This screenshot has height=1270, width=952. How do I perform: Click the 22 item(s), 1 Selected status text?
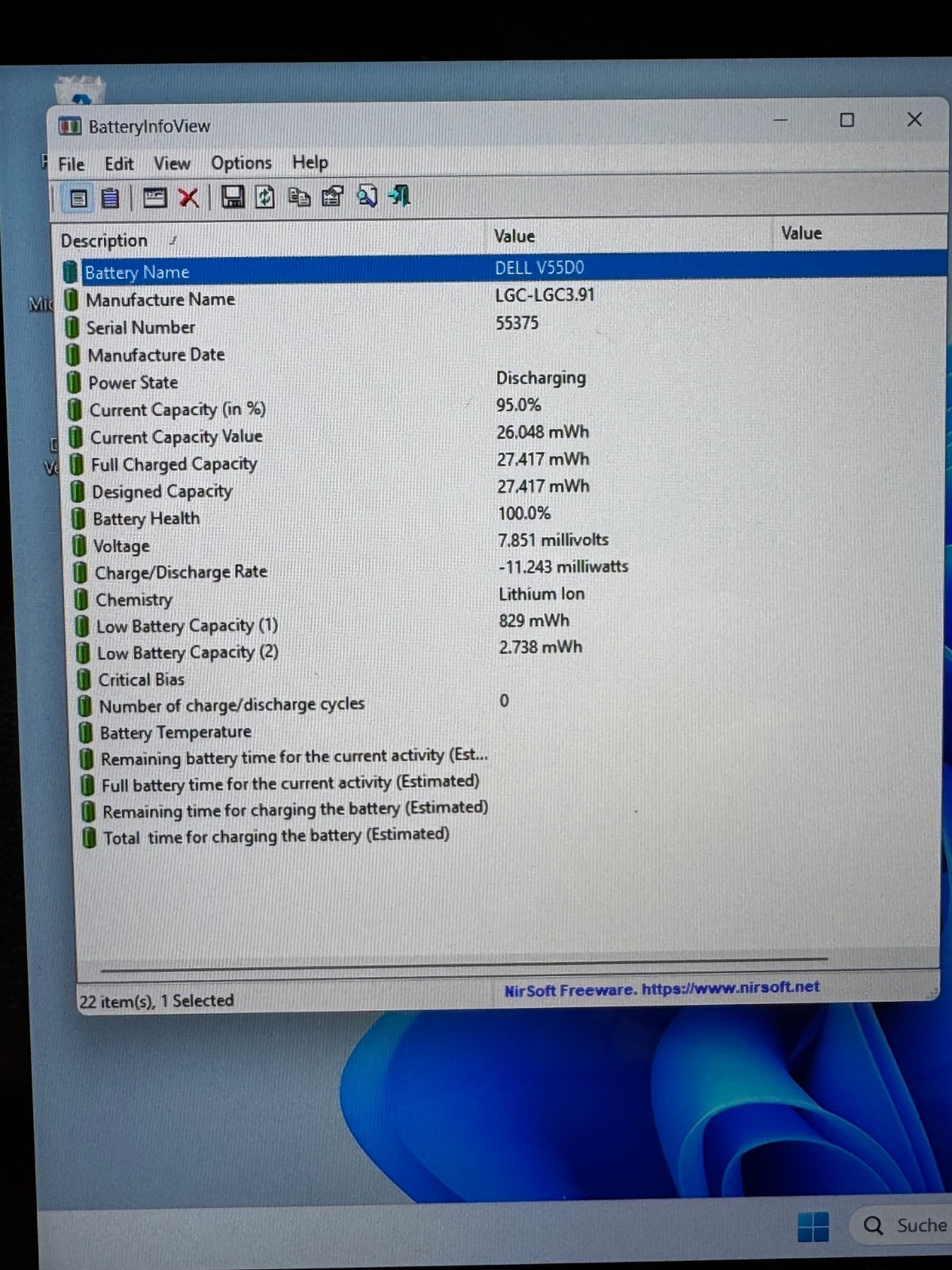click(156, 1001)
